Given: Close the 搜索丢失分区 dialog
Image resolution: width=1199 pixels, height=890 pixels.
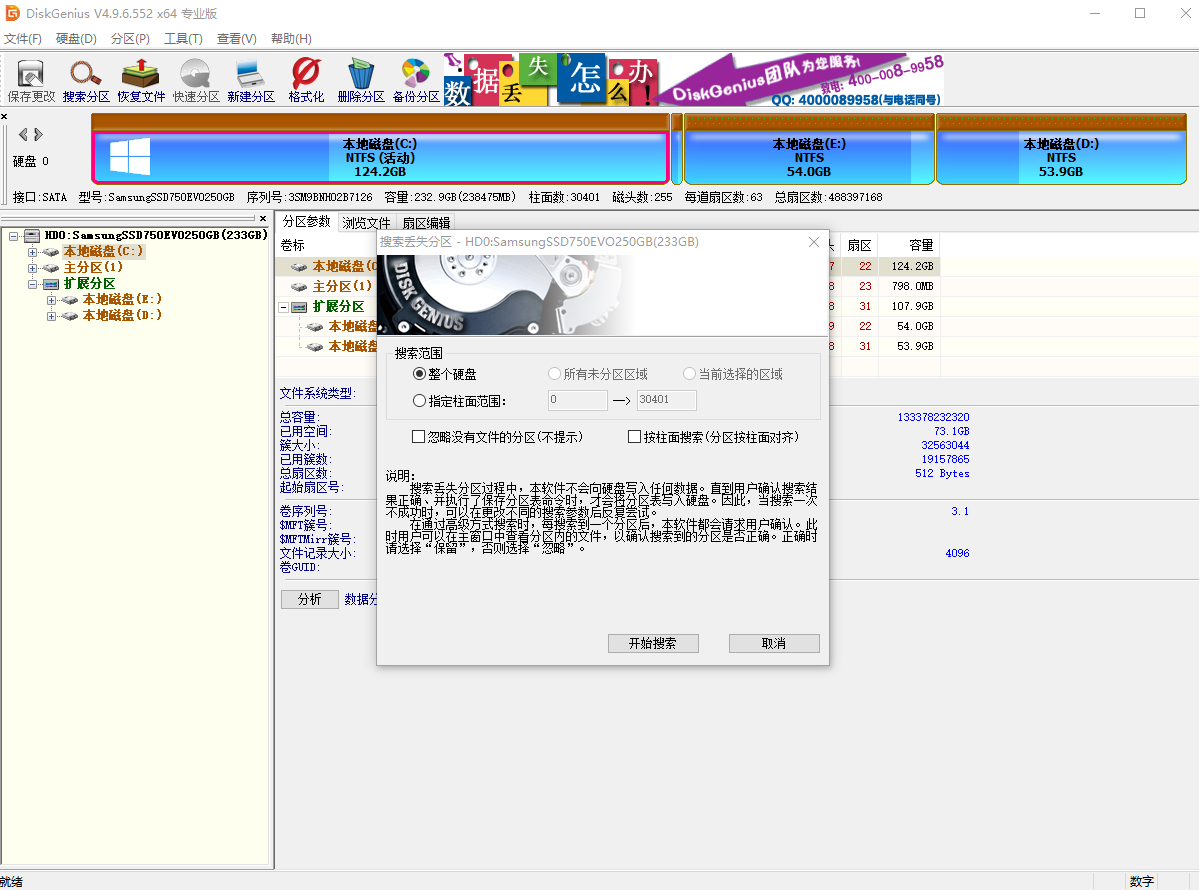Looking at the screenshot, I should (x=814, y=242).
